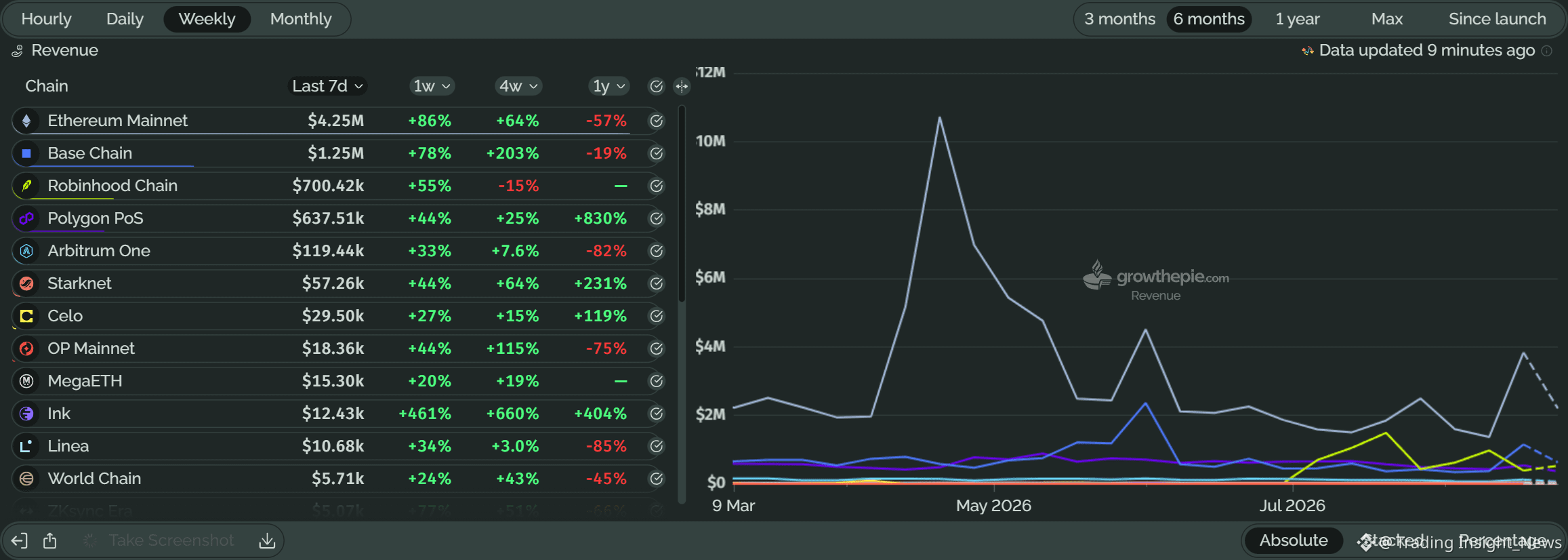Click the share icon in bottom toolbar
Screen dimensions: 1568x560
click(50, 540)
